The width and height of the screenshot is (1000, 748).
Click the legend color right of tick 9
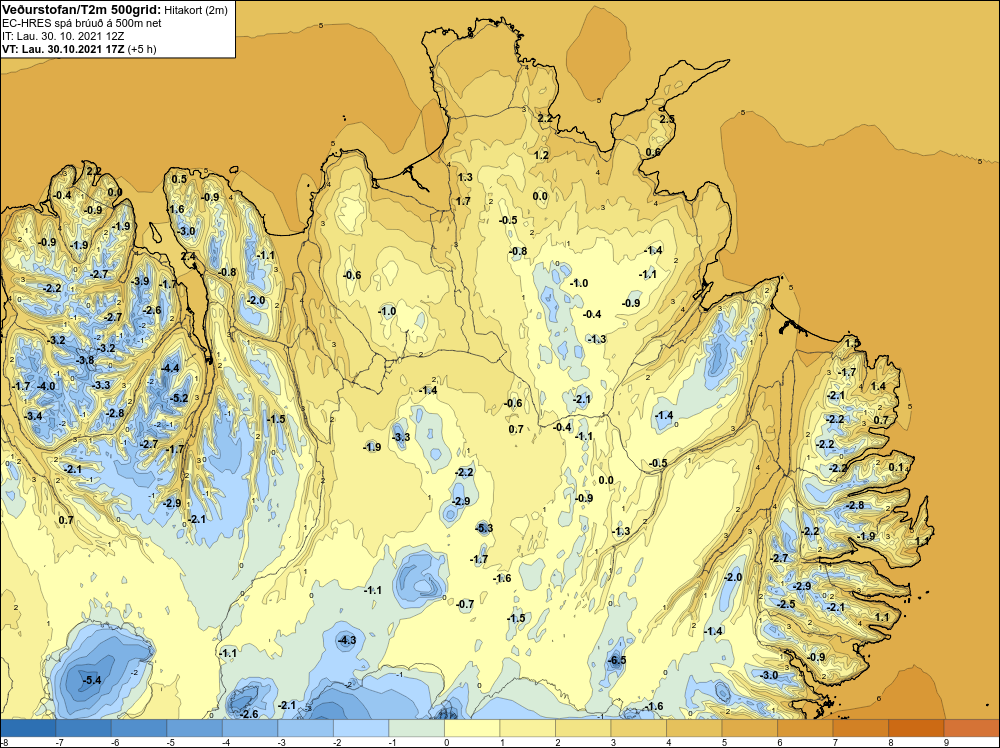(x=971, y=728)
